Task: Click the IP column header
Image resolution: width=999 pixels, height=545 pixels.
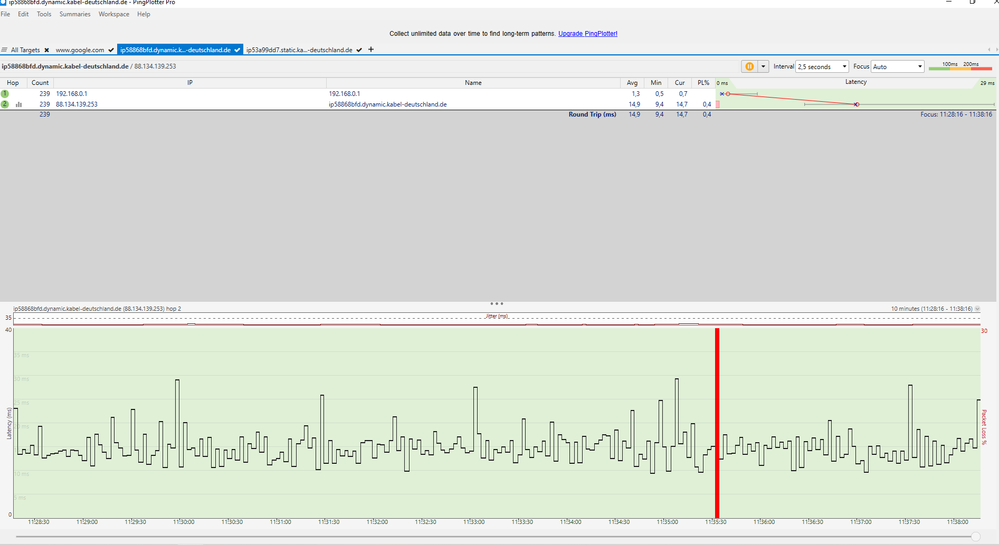Action: [x=190, y=83]
